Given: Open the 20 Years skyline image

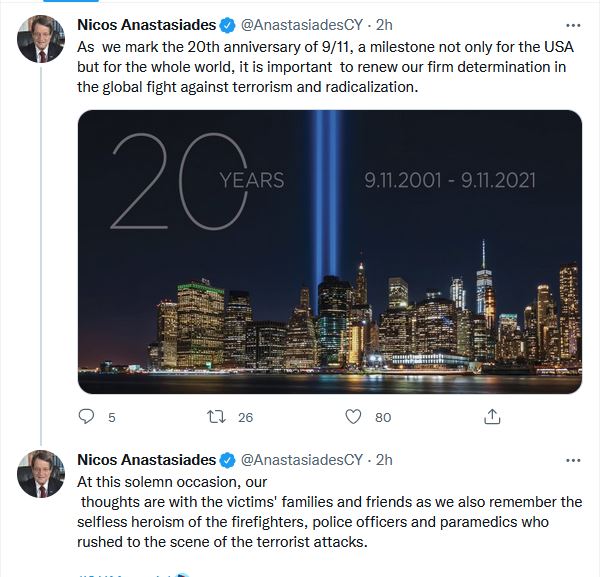Looking at the screenshot, I should pos(330,251).
